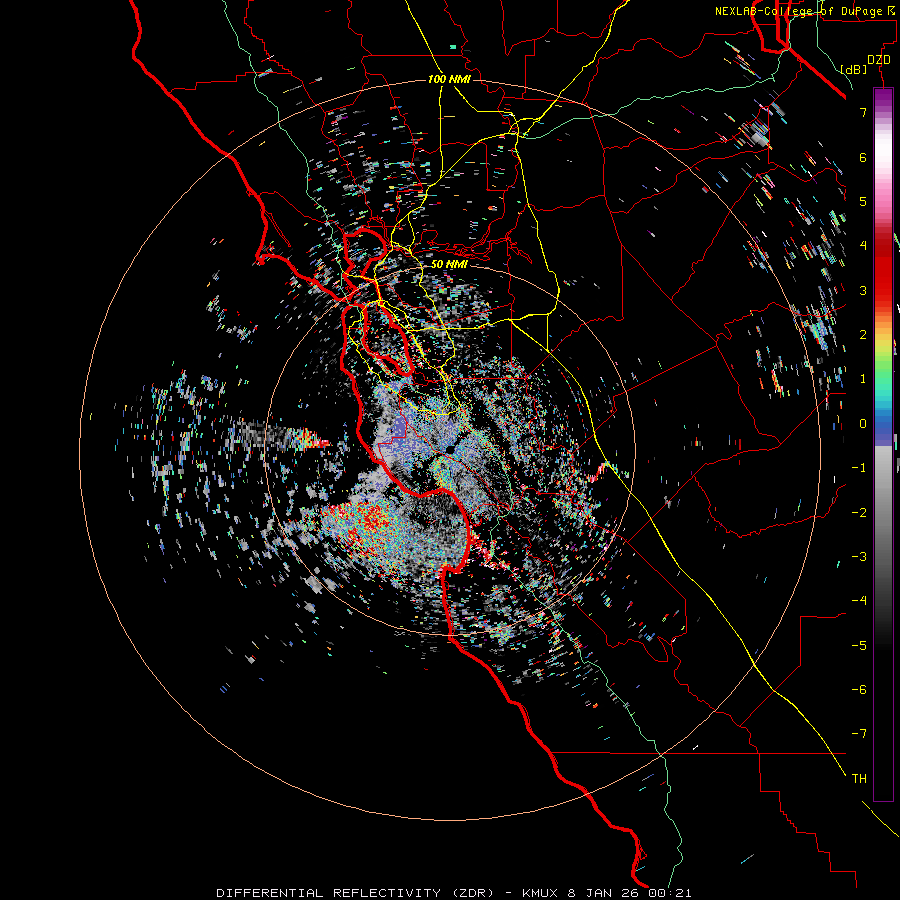Screen dimensions: 900x900
Task: Click the 7 value on the color scale
Action: click(x=863, y=112)
